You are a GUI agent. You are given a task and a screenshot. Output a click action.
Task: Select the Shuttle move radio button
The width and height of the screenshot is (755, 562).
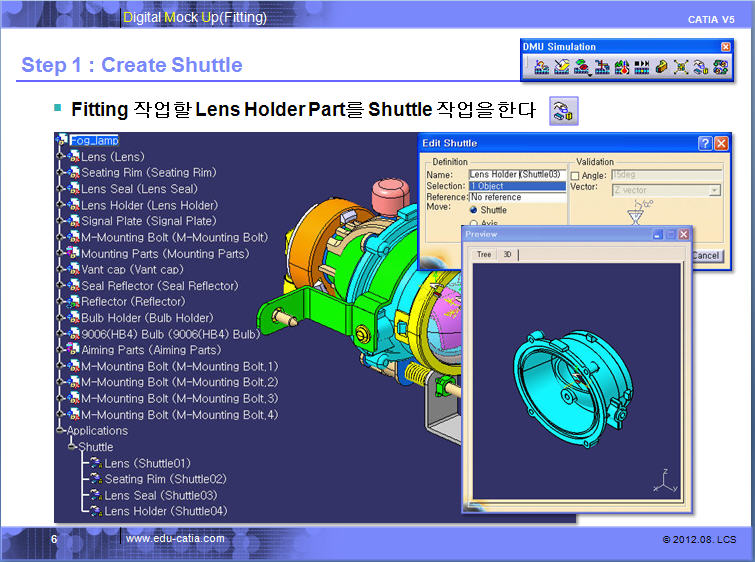point(474,211)
